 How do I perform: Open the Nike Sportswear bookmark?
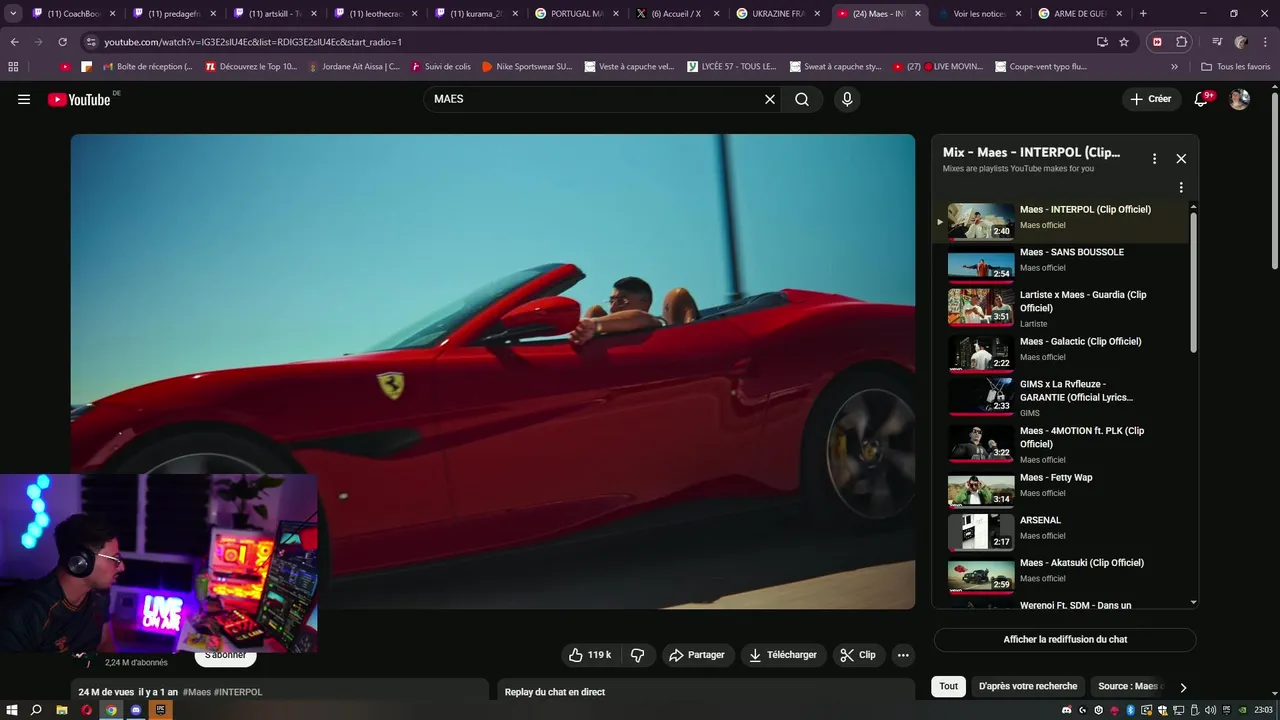(x=527, y=66)
